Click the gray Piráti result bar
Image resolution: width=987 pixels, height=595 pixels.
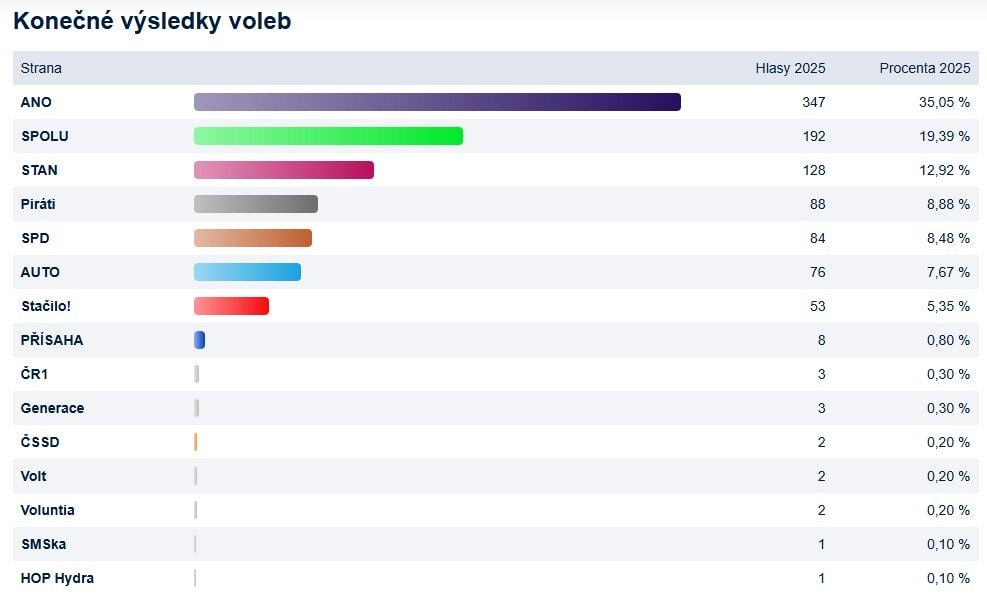pyautogui.click(x=255, y=204)
